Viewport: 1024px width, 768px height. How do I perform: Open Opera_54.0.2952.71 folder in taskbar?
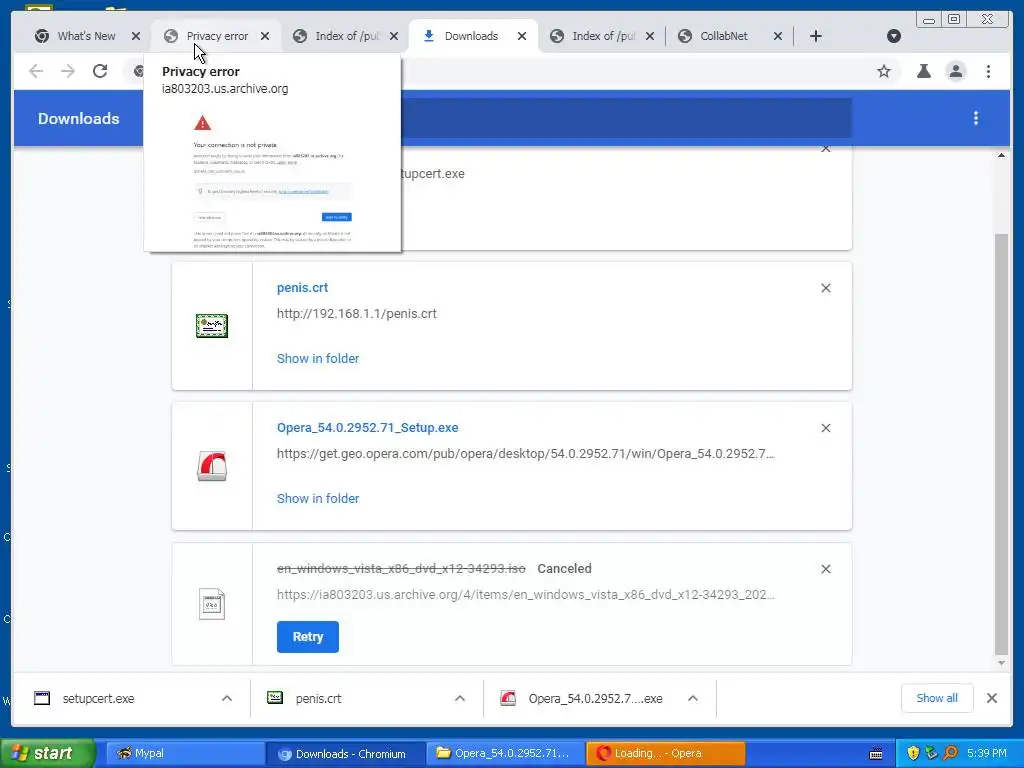505,753
